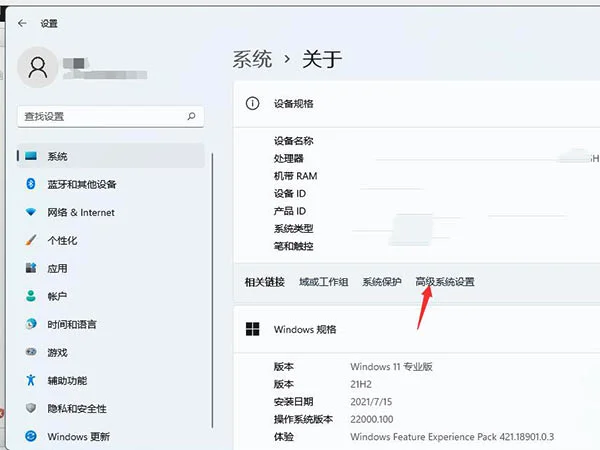Collapse the 设备规格 section header
This screenshot has height=450, width=600.
tap(417, 104)
